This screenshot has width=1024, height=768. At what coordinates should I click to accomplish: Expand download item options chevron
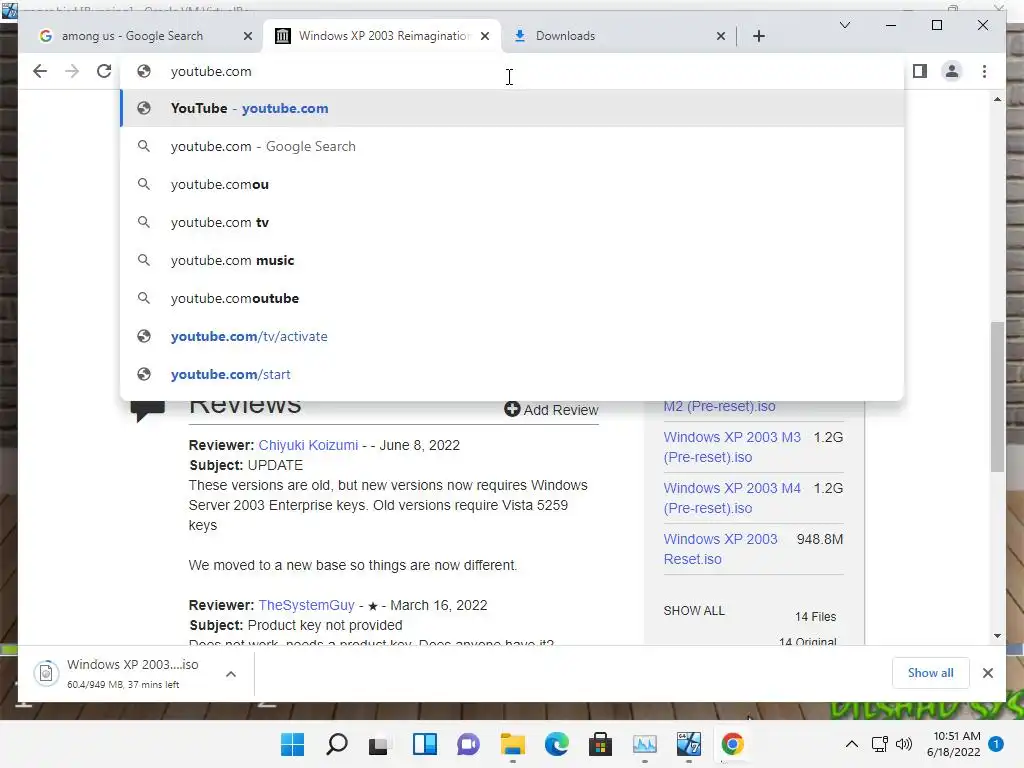[x=231, y=674]
